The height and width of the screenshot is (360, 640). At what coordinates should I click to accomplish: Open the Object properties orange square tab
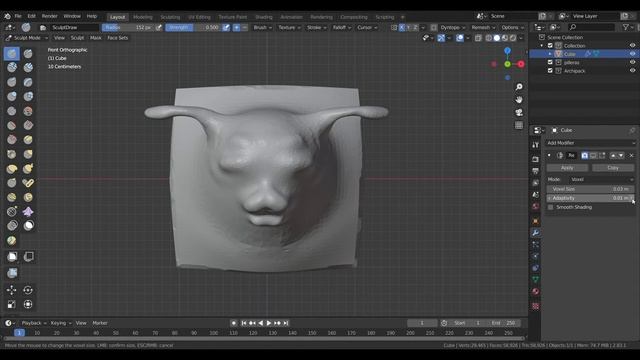tap(536, 221)
